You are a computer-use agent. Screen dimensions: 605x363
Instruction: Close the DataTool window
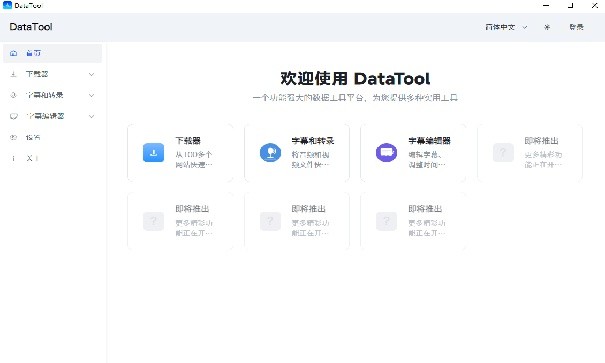coord(595,5)
